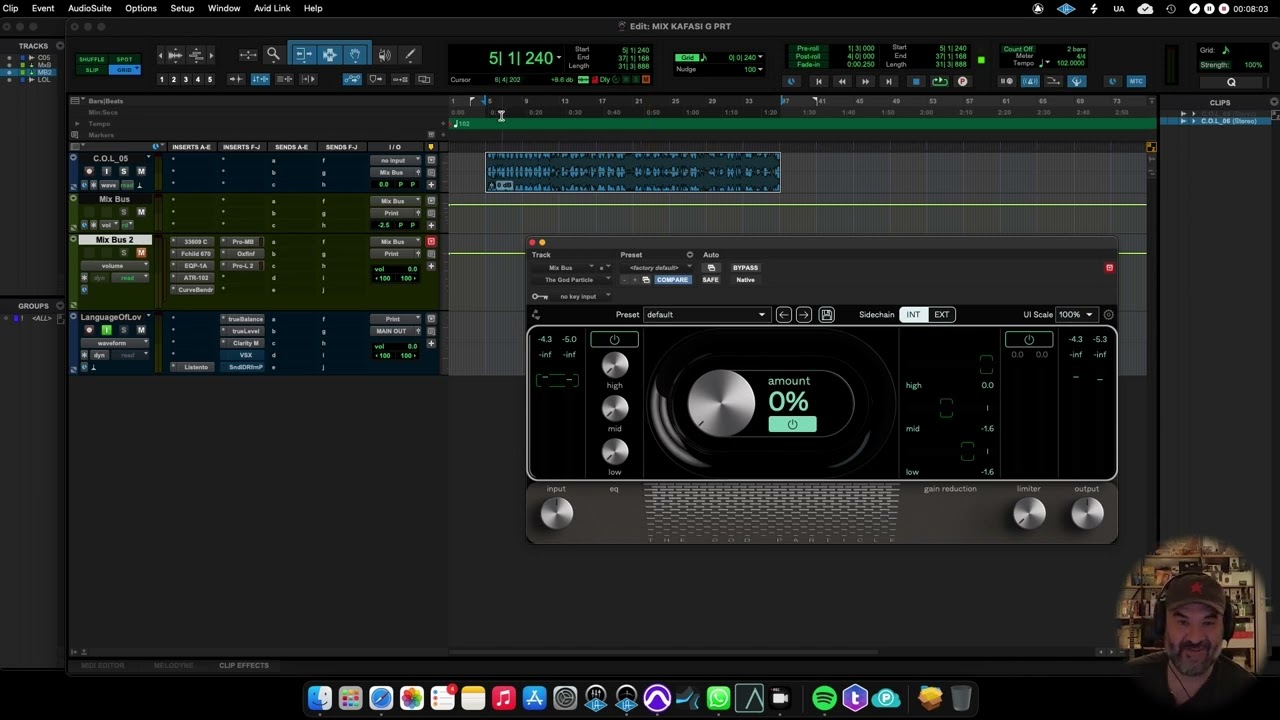Go to next preset arrow in plugin
This screenshot has height=720, width=1280.
(804, 315)
